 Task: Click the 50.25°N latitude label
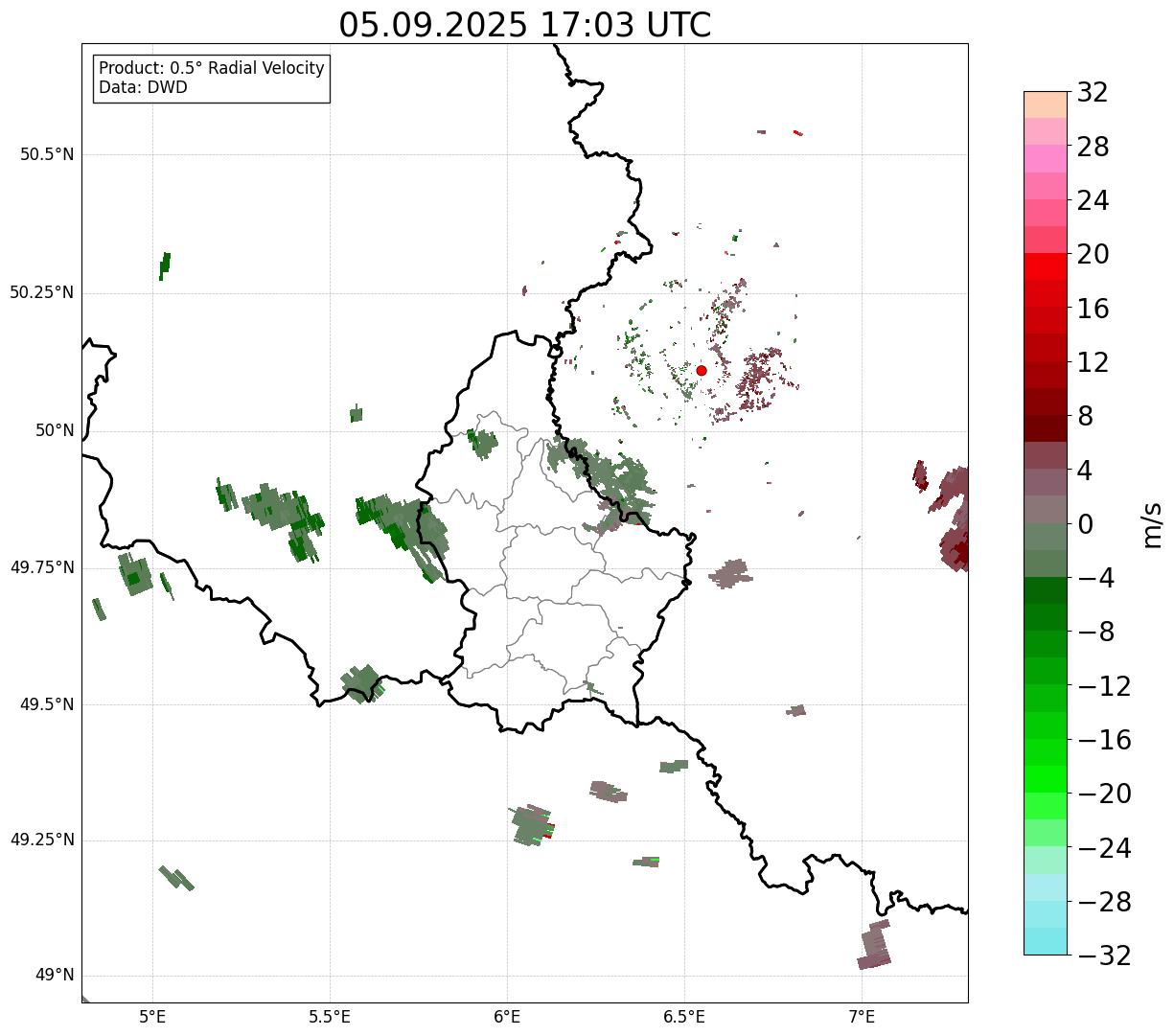pos(42,292)
